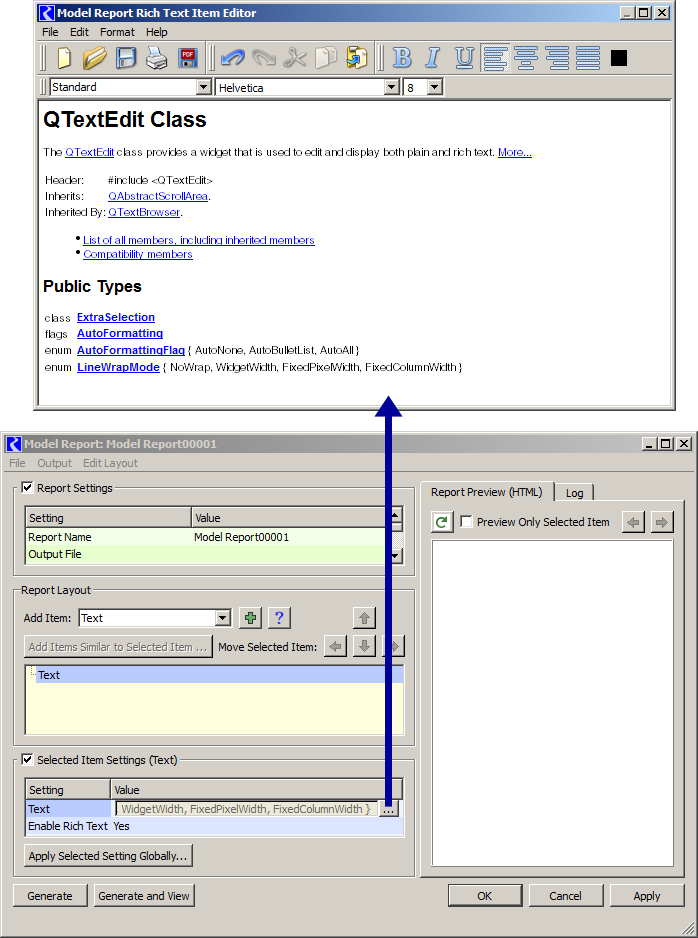The image size is (698, 938).
Task: Go to next preview page arrow
Action: click(662, 522)
